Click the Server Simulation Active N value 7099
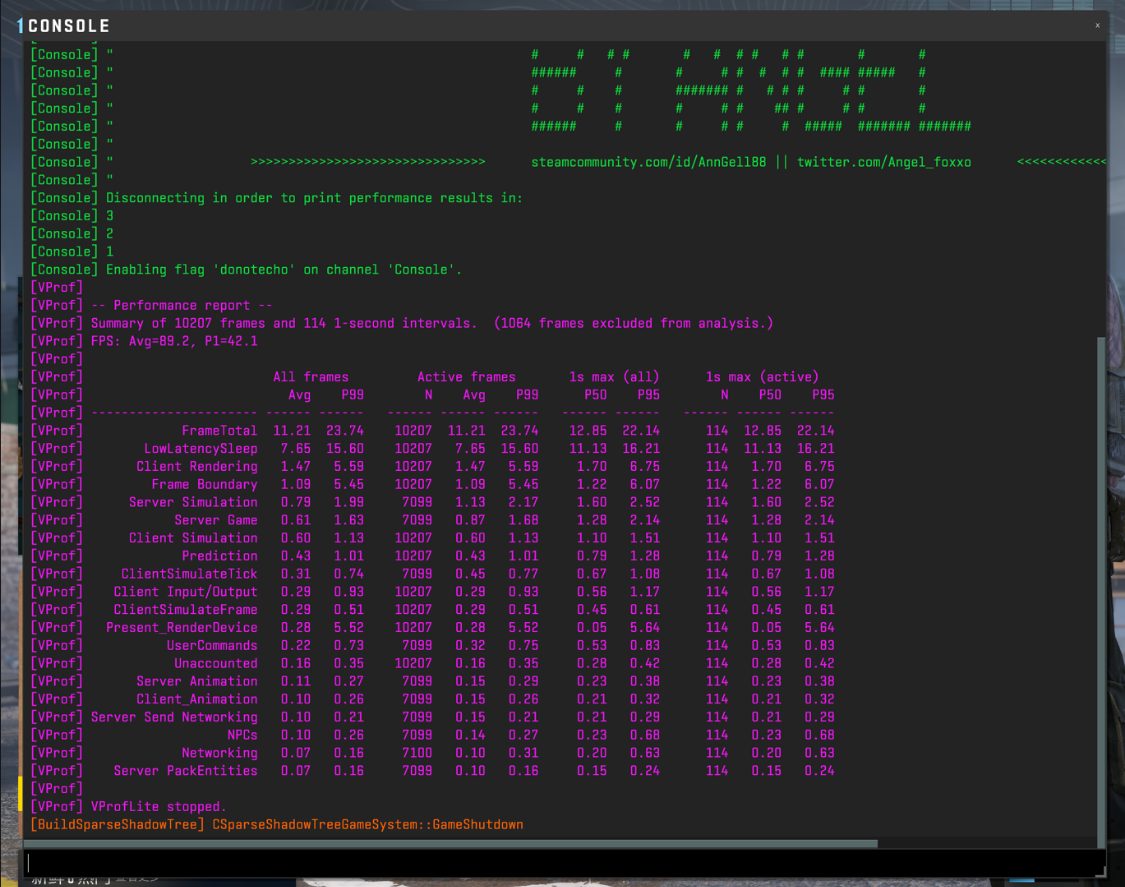 pyautogui.click(x=417, y=502)
